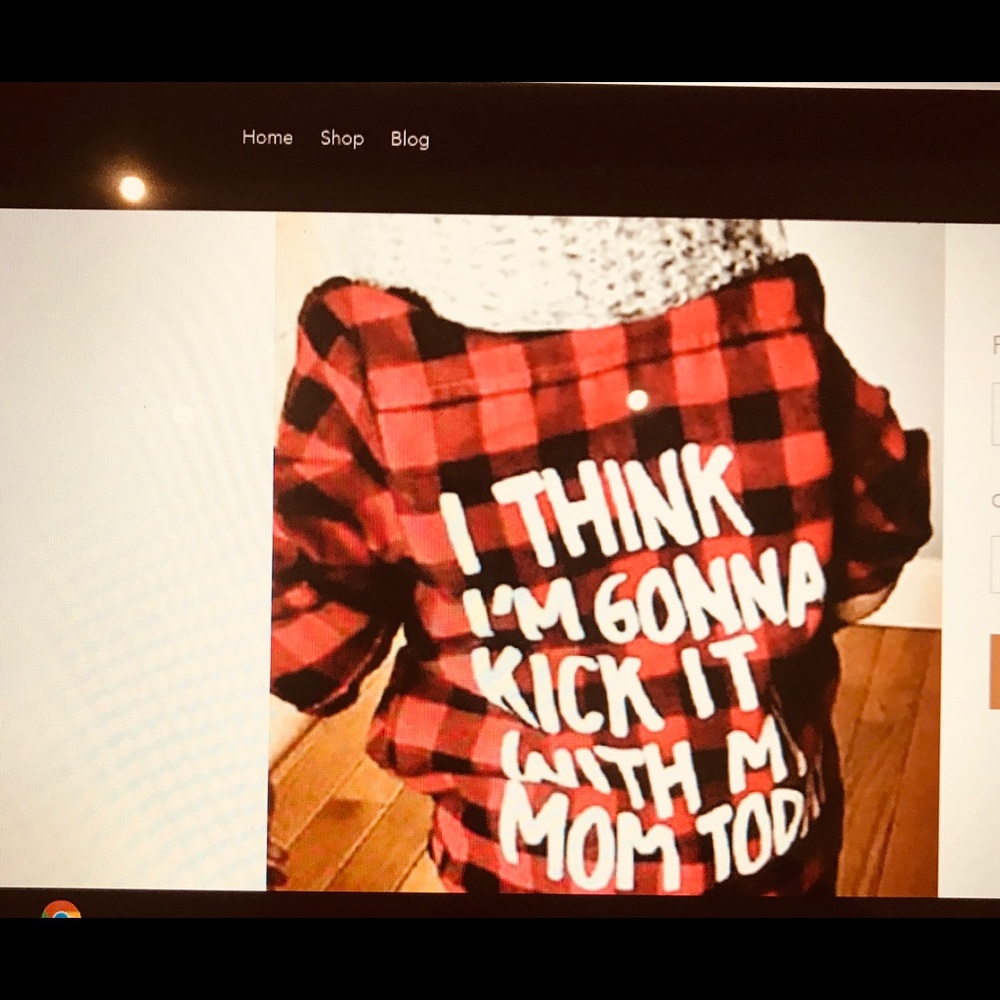Select the lower option box right of image

point(995,565)
